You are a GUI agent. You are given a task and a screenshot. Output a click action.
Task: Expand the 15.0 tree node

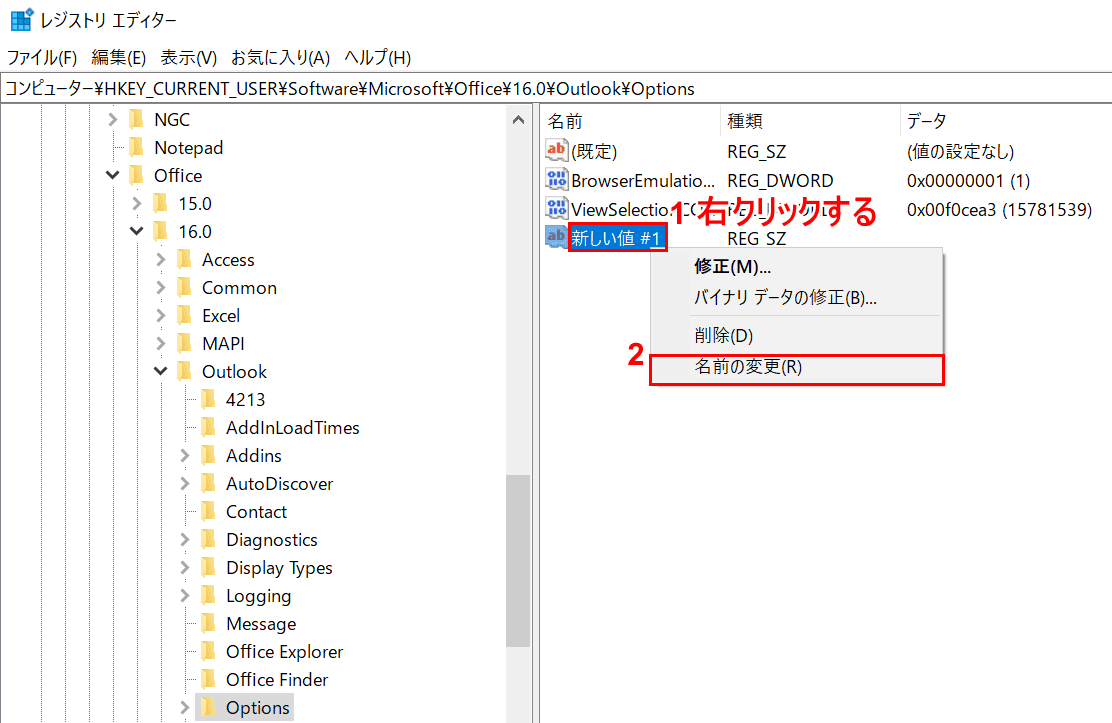coord(136,203)
